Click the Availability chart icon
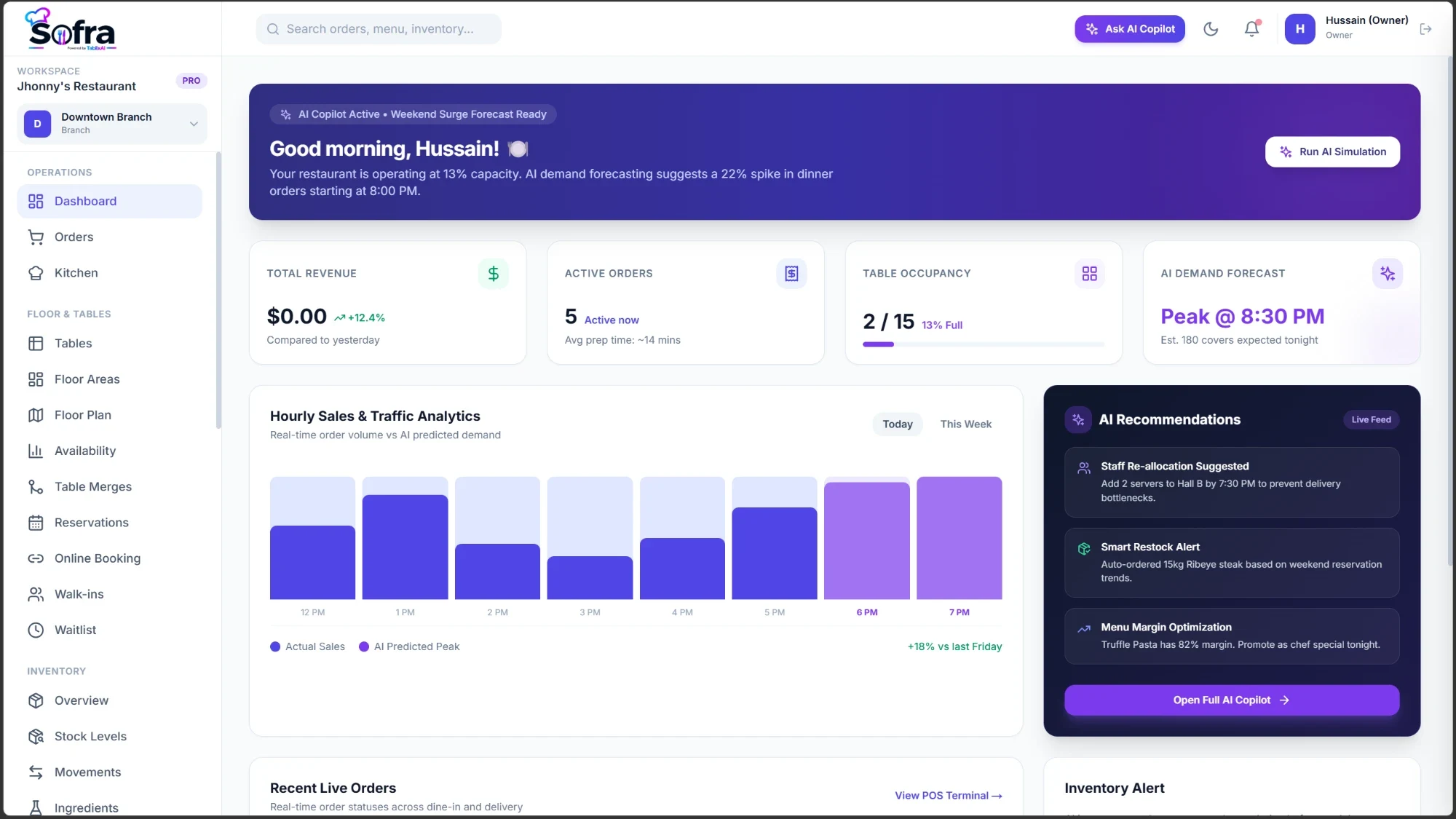The width and height of the screenshot is (1456, 819). coord(36,451)
